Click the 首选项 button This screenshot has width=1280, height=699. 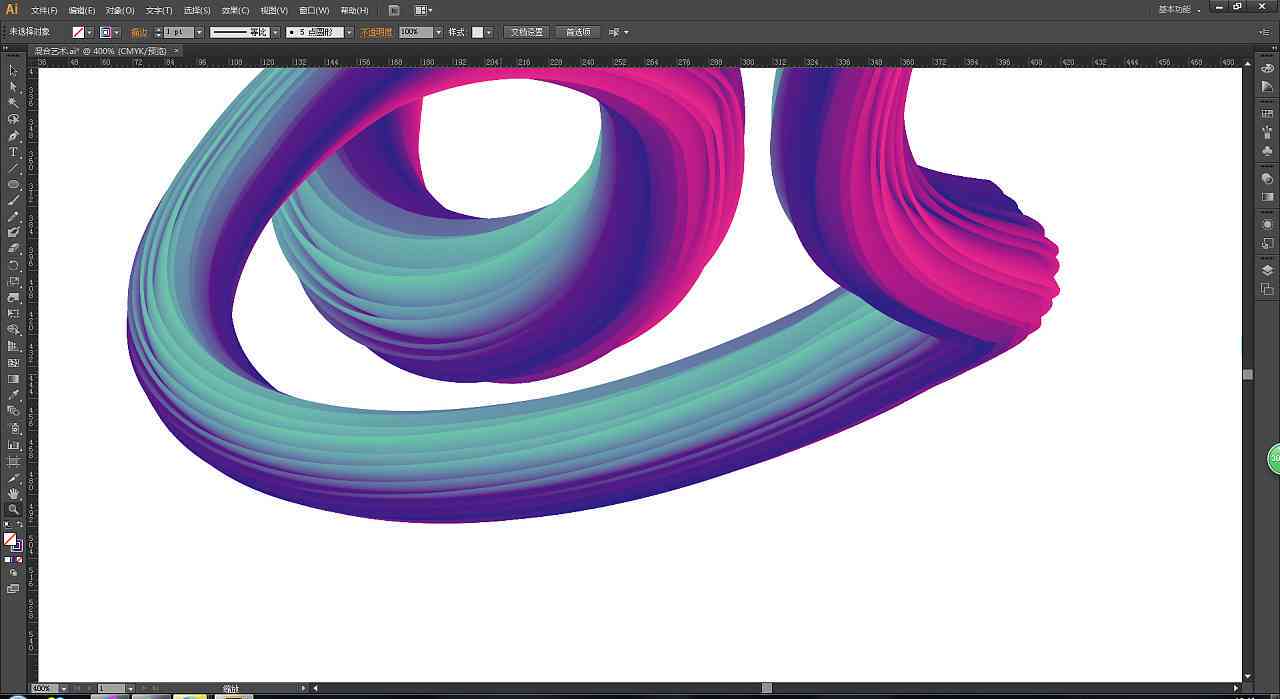click(x=578, y=32)
